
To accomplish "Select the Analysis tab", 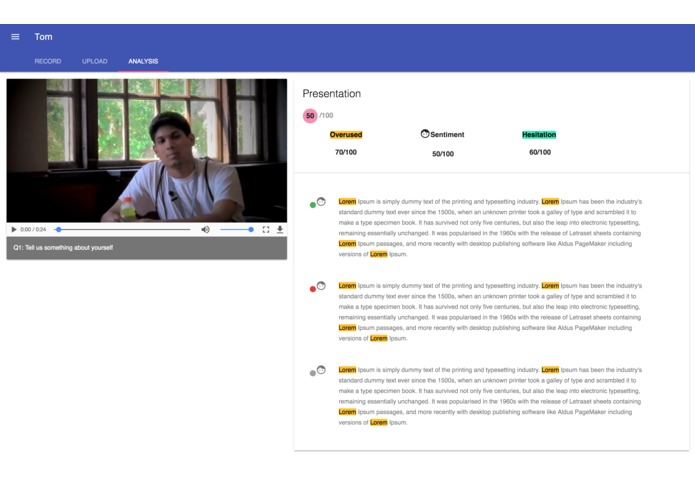I will (x=143, y=61).
